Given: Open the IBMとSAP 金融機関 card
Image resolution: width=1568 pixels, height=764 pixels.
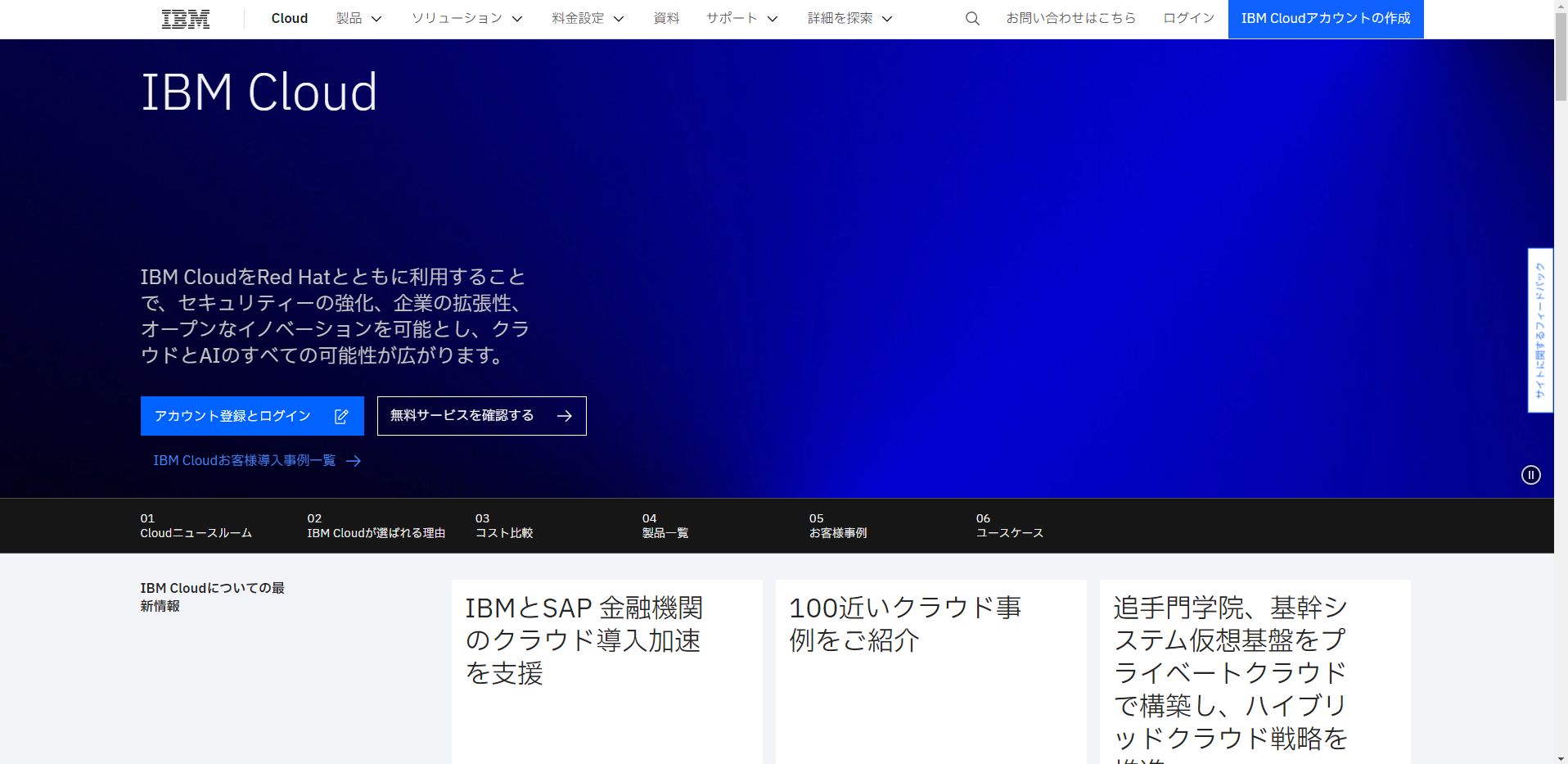Looking at the screenshot, I should pyautogui.click(x=607, y=672).
